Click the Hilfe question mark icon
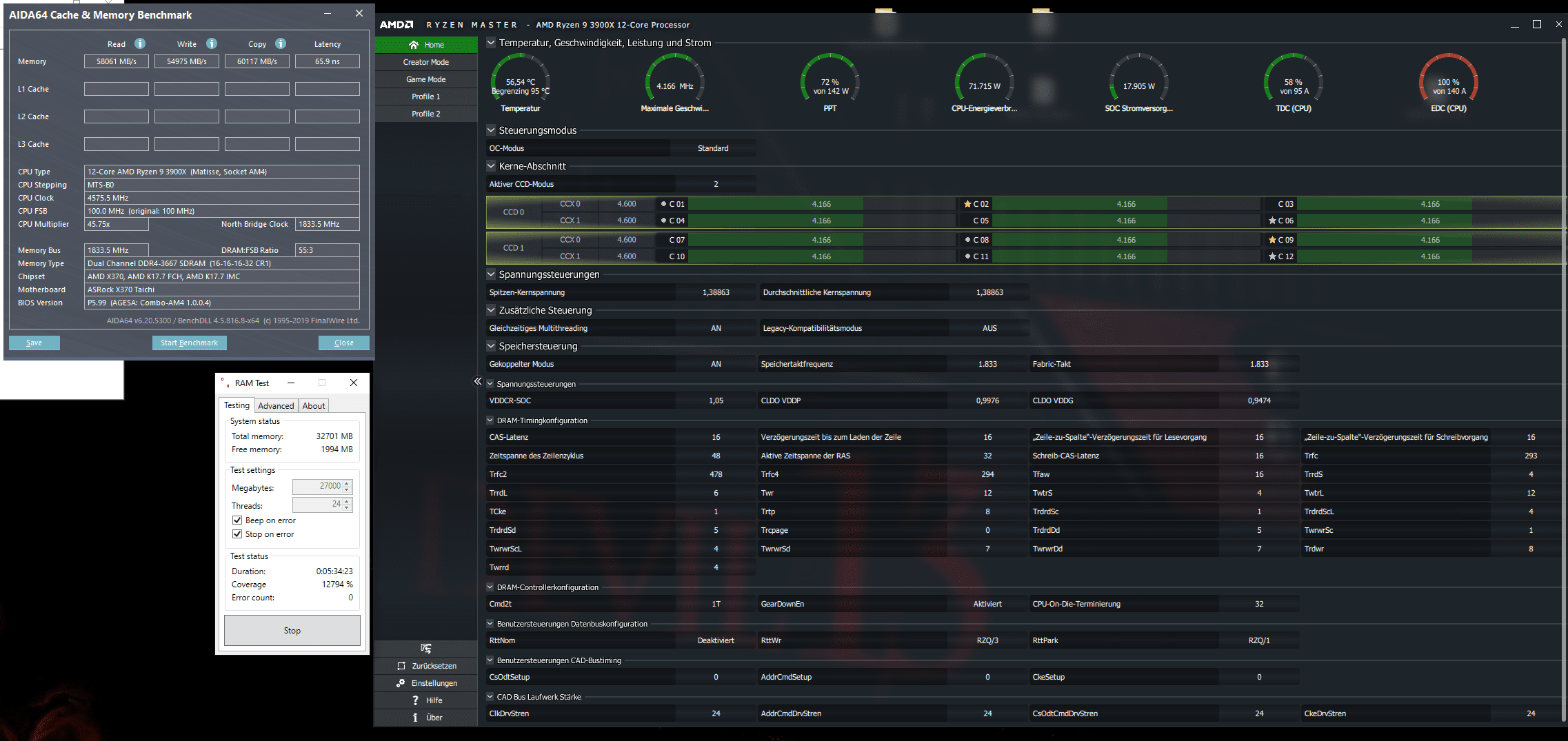Image resolution: width=1568 pixels, height=741 pixels. coord(415,700)
